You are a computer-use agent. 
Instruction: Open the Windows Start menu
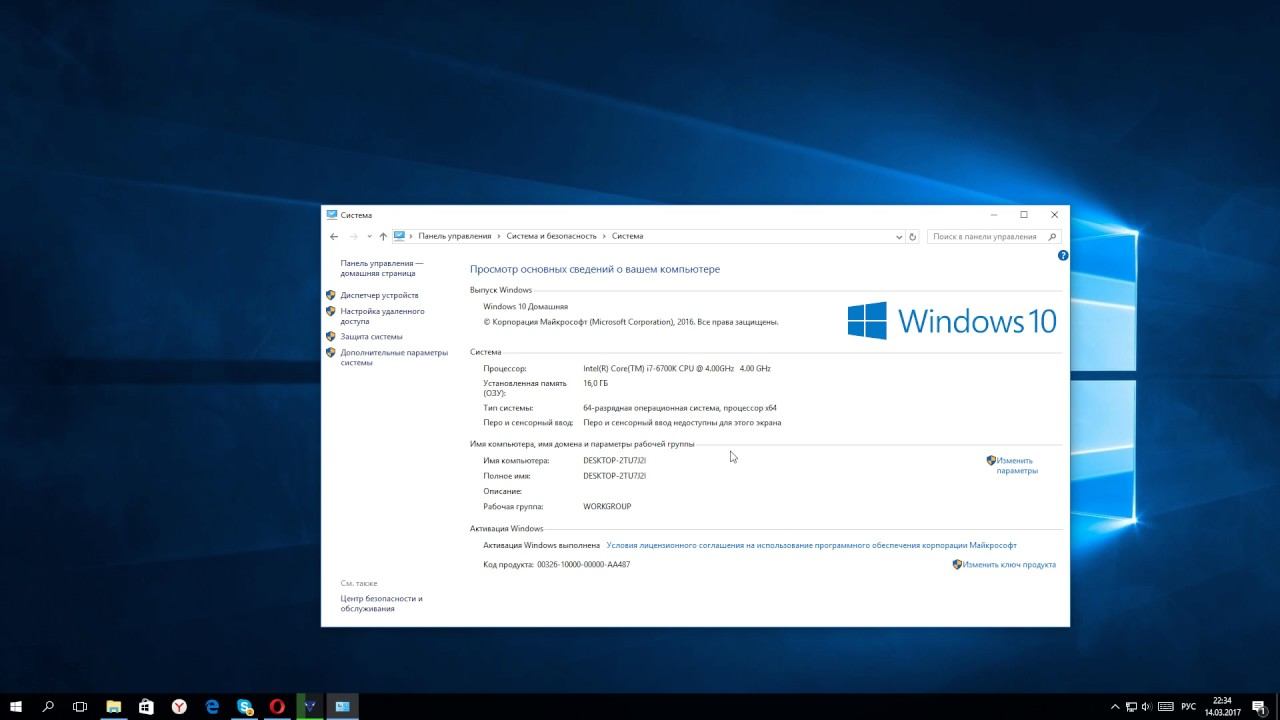pyautogui.click(x=16, y=706)
